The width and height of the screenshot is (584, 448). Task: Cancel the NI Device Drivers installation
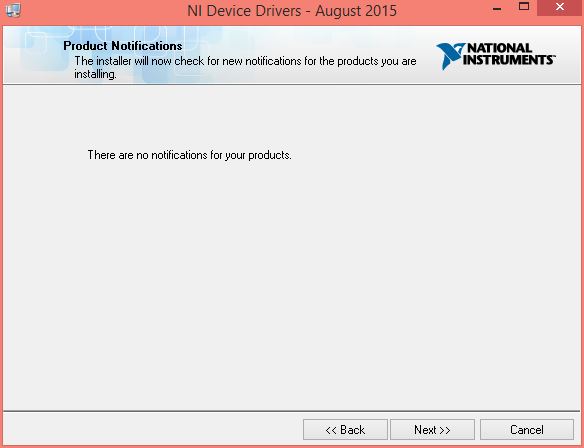point(527,430)
